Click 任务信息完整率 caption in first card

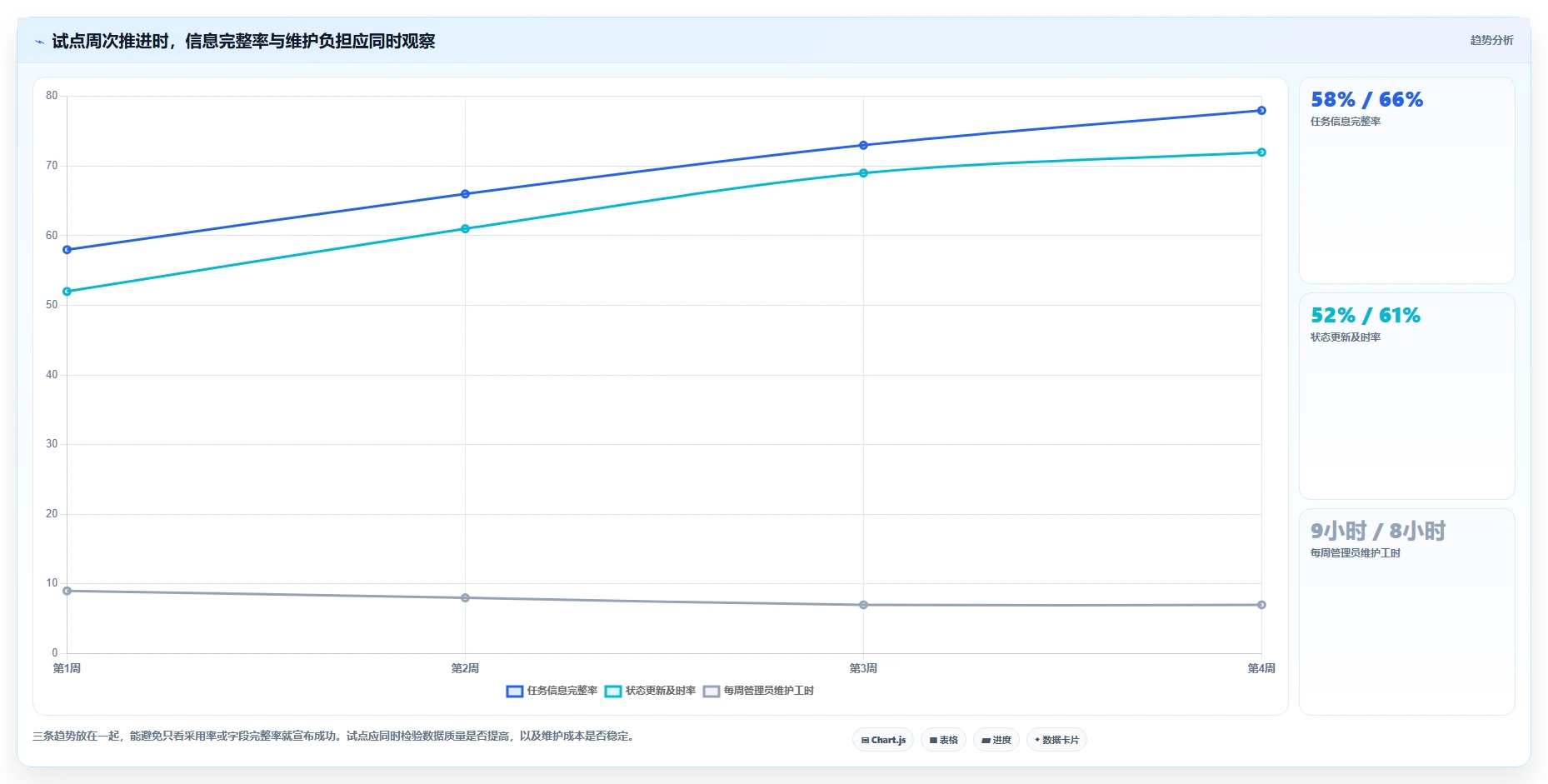(x=1346, y=122)
